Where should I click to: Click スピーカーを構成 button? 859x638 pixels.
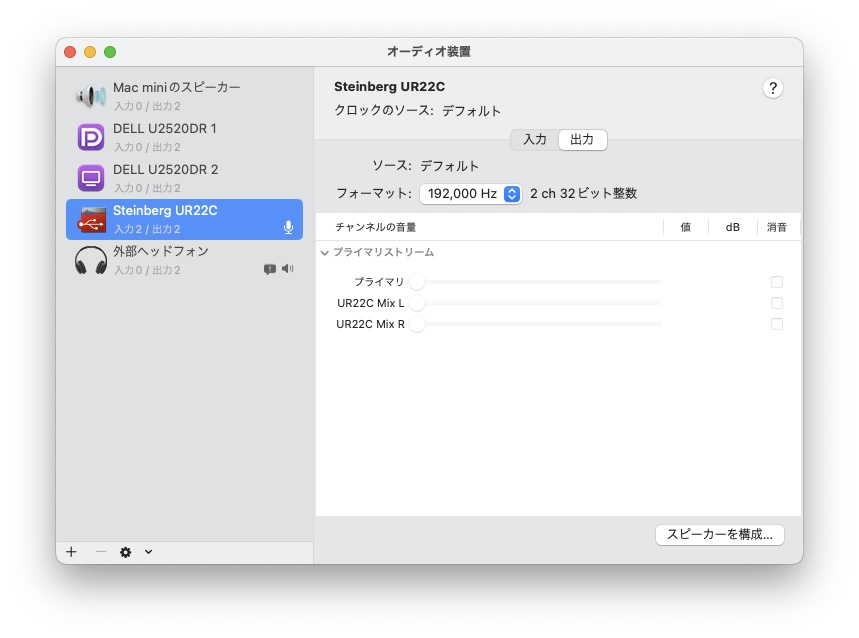click(719, 534)
